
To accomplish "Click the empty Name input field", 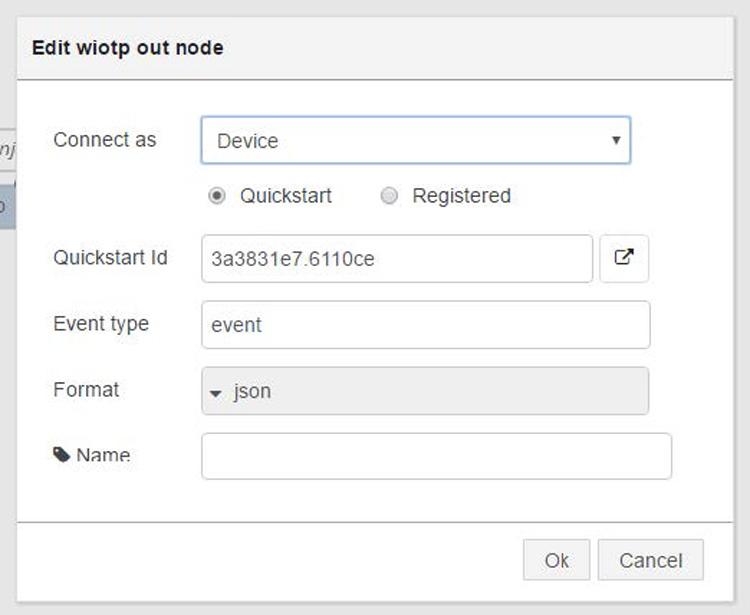I will click(436, 456).
